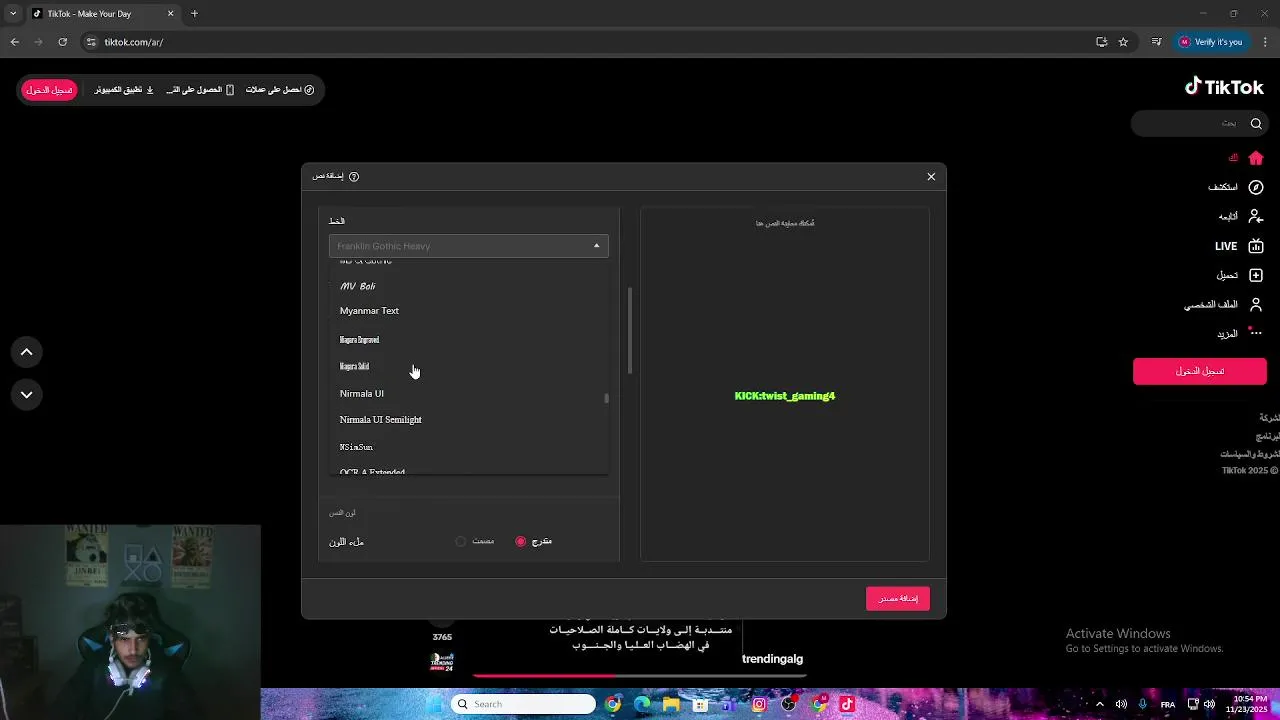Open the clock showing 10:54 PM

pos(1247,704)
